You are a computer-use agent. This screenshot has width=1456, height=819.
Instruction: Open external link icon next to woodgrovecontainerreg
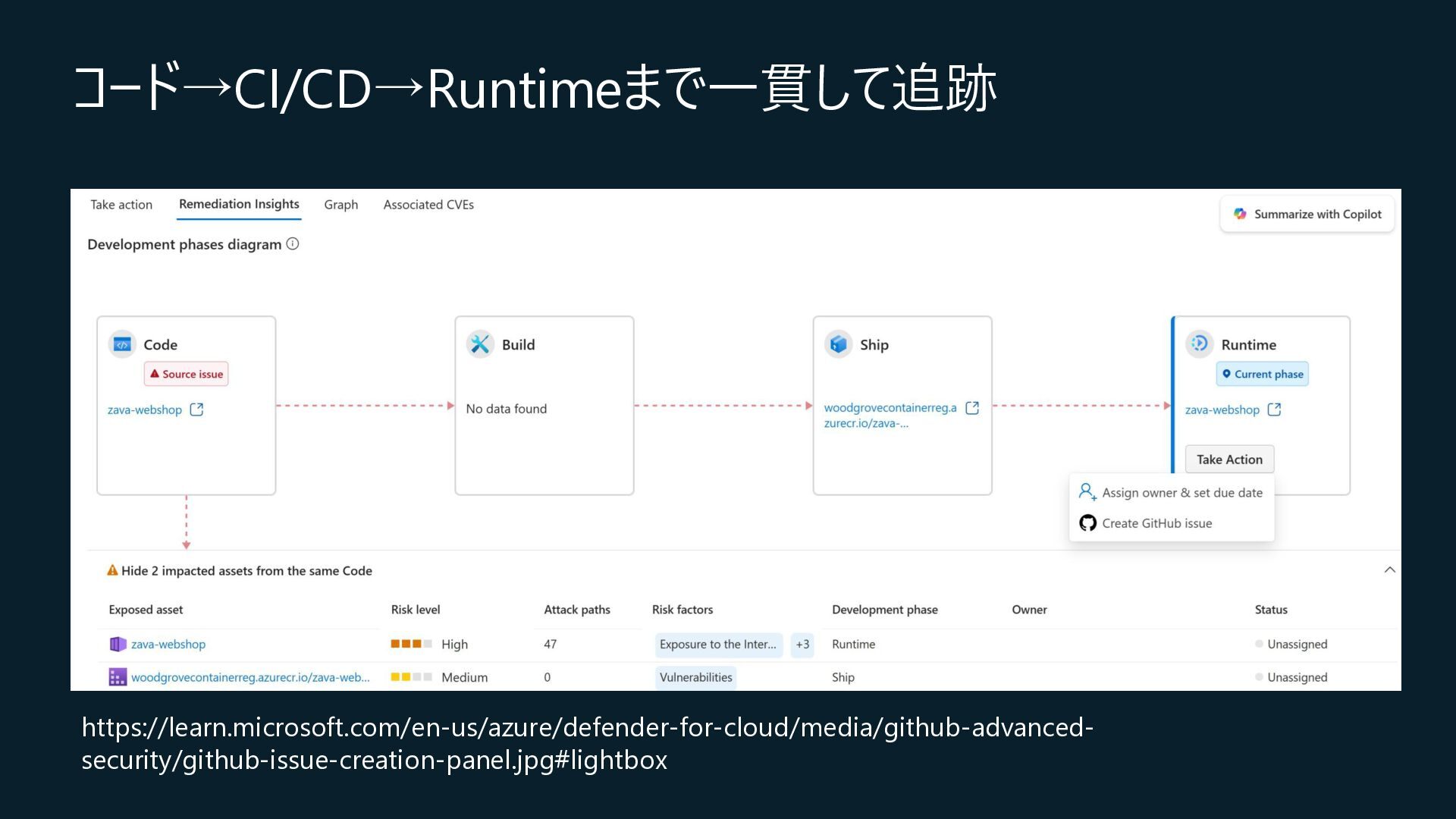972,408
